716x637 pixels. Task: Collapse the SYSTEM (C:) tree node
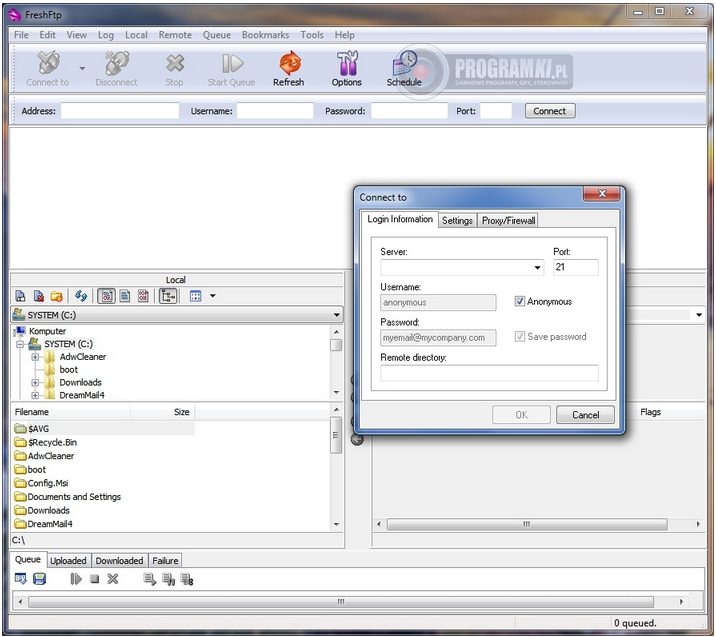click(20, 344)
